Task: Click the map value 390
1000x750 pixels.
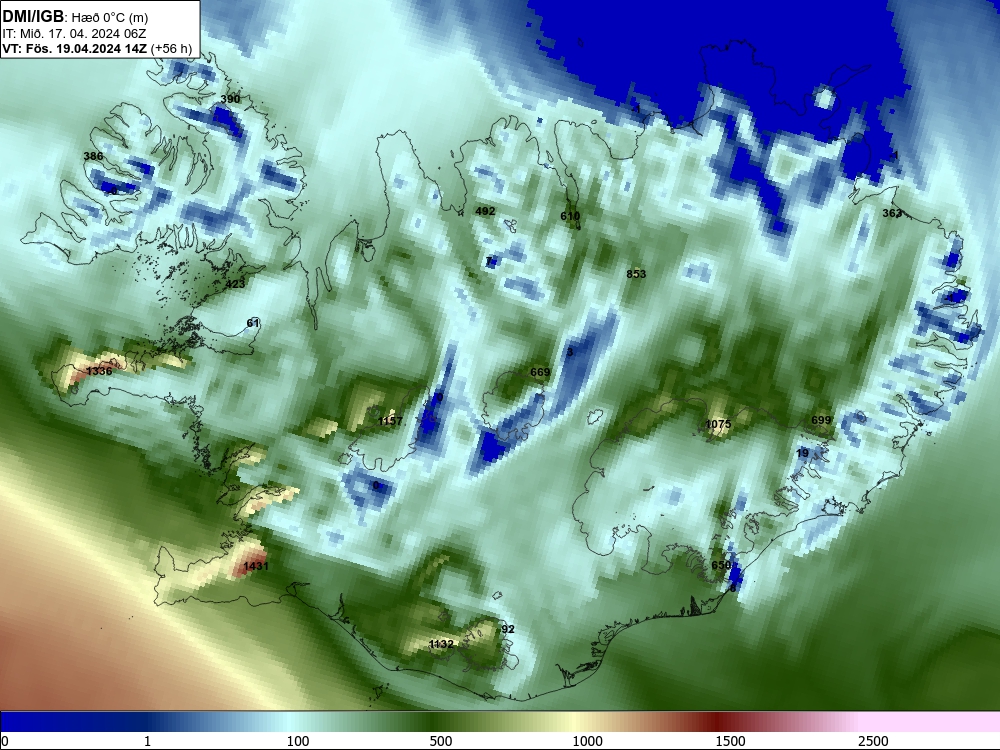Action: (x=230, y=99)
